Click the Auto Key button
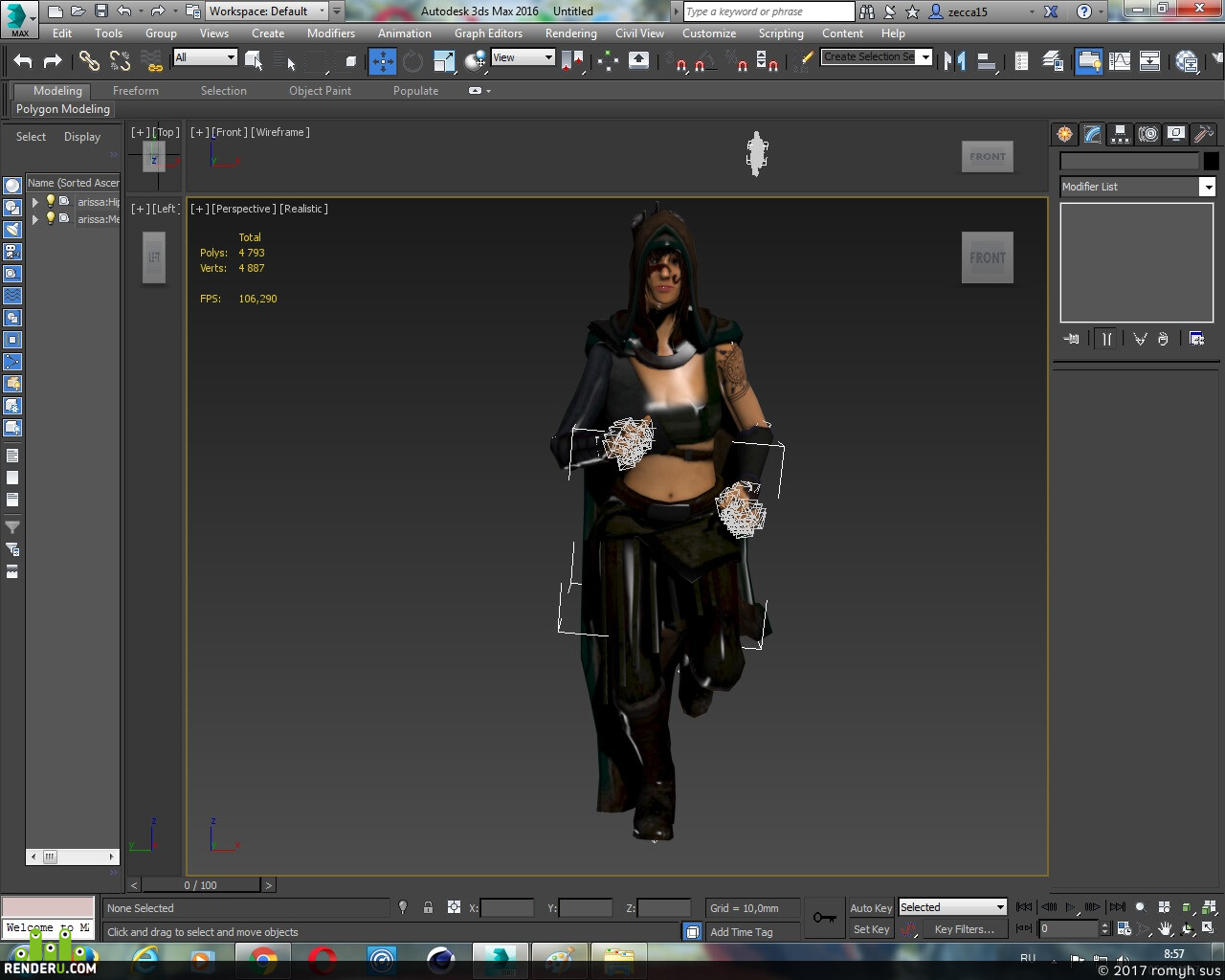Image resolution: width=1225 pixels, height=980 pixels. [871, 908]
